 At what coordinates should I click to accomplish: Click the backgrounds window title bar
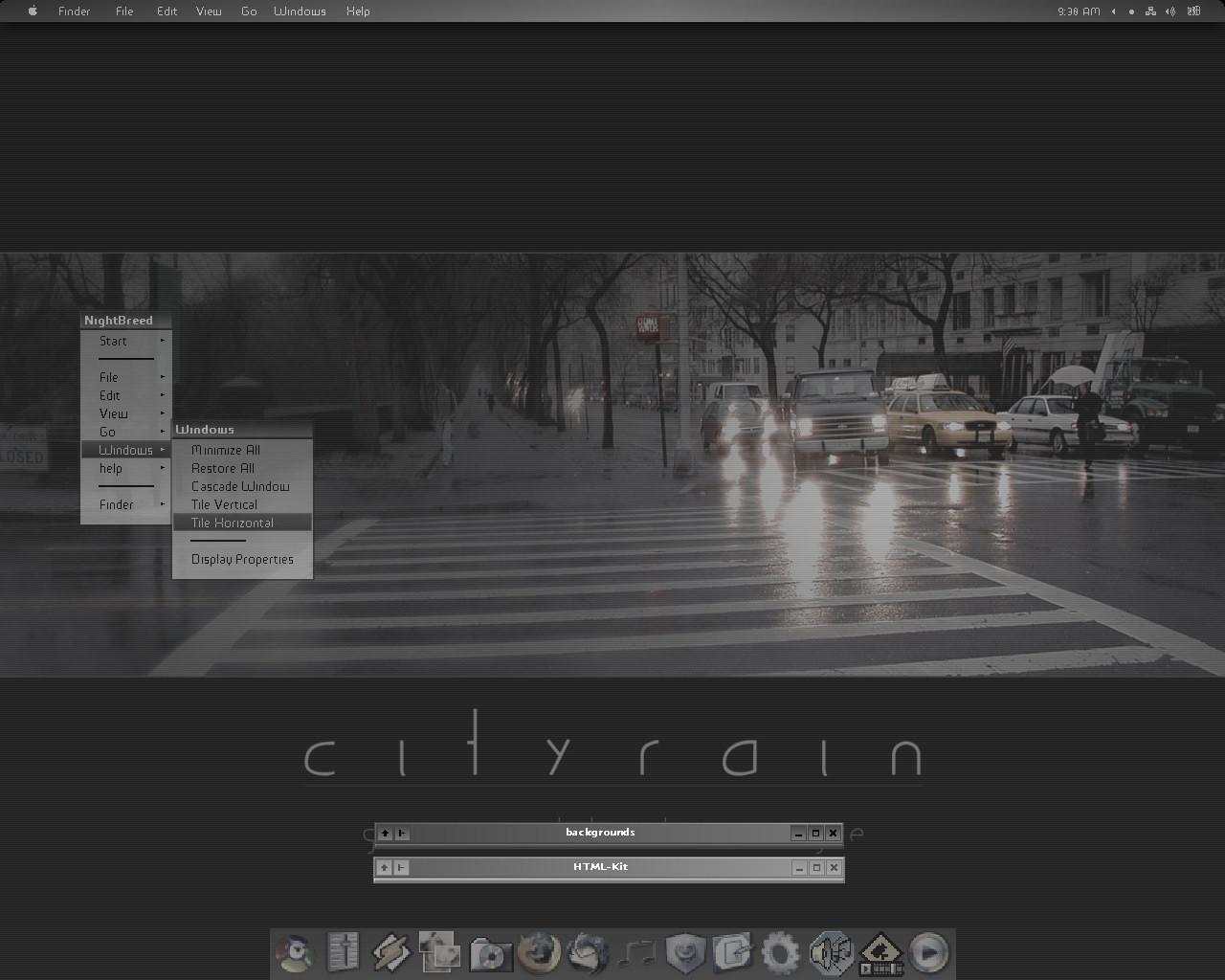(600, 833)
